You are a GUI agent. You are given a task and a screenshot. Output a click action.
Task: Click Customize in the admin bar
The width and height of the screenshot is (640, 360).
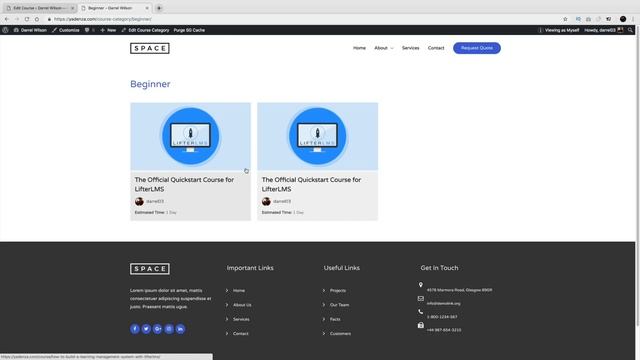coord(66,30)
